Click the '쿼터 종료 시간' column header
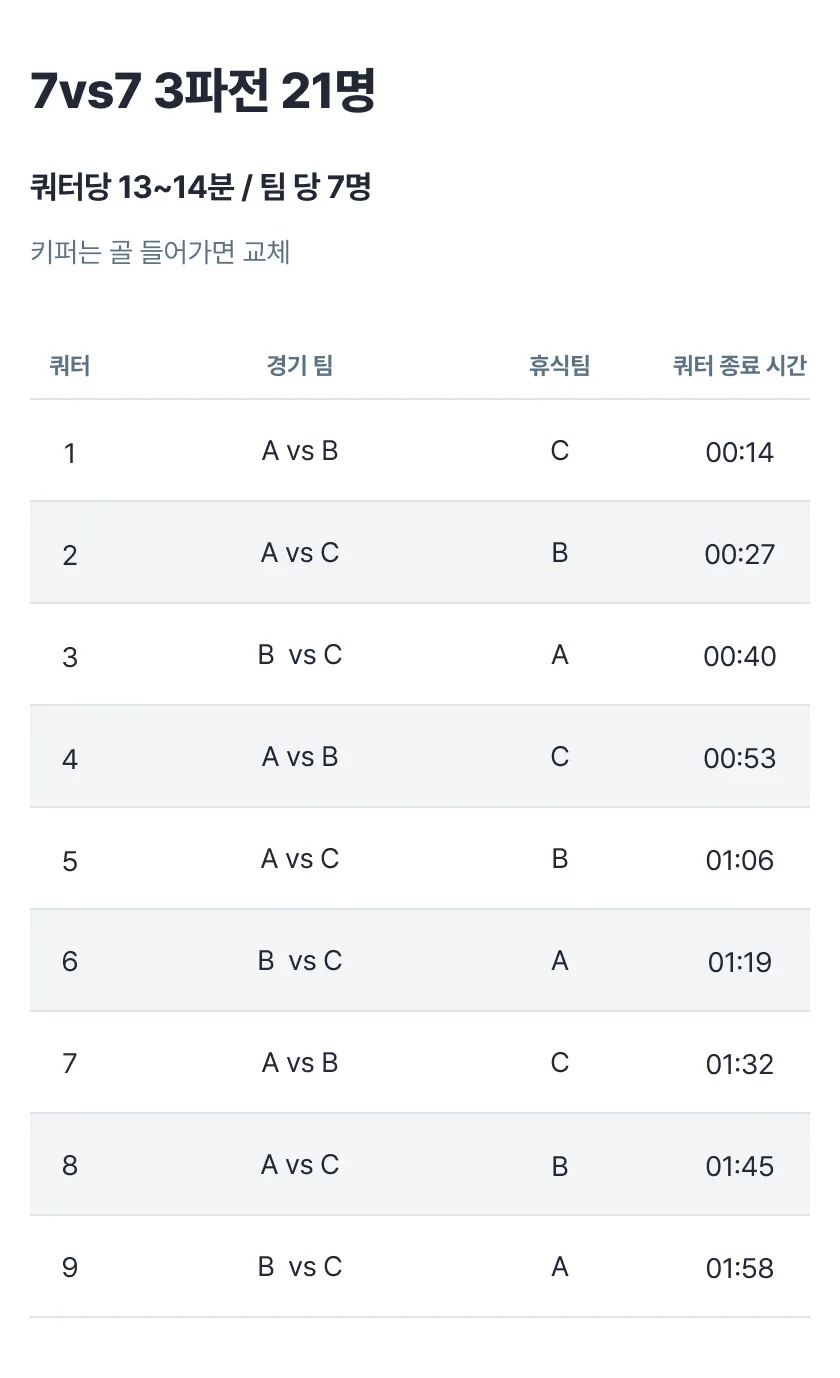Viewport: 840px width, 1378px height. 739,366
